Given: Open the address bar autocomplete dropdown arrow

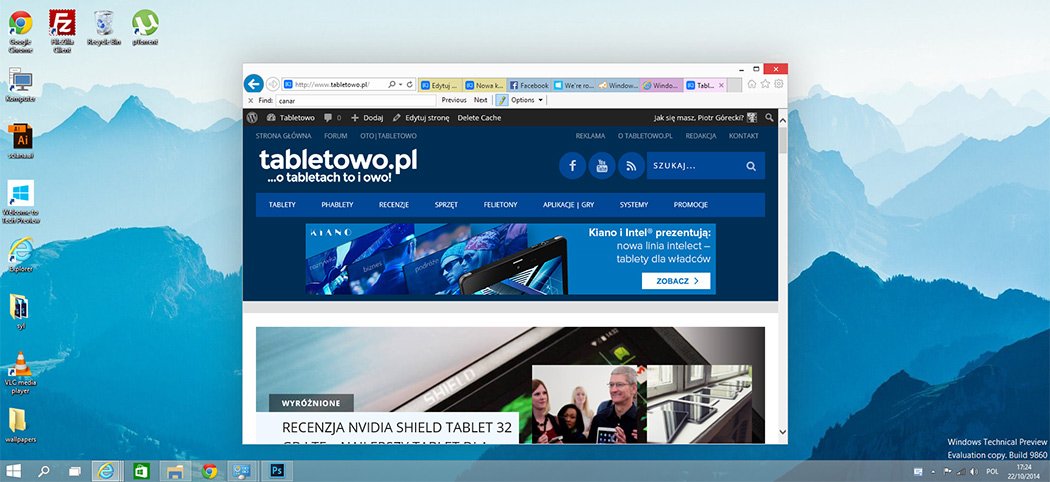Looking at the screenshot, I should [x=400, y=85].
